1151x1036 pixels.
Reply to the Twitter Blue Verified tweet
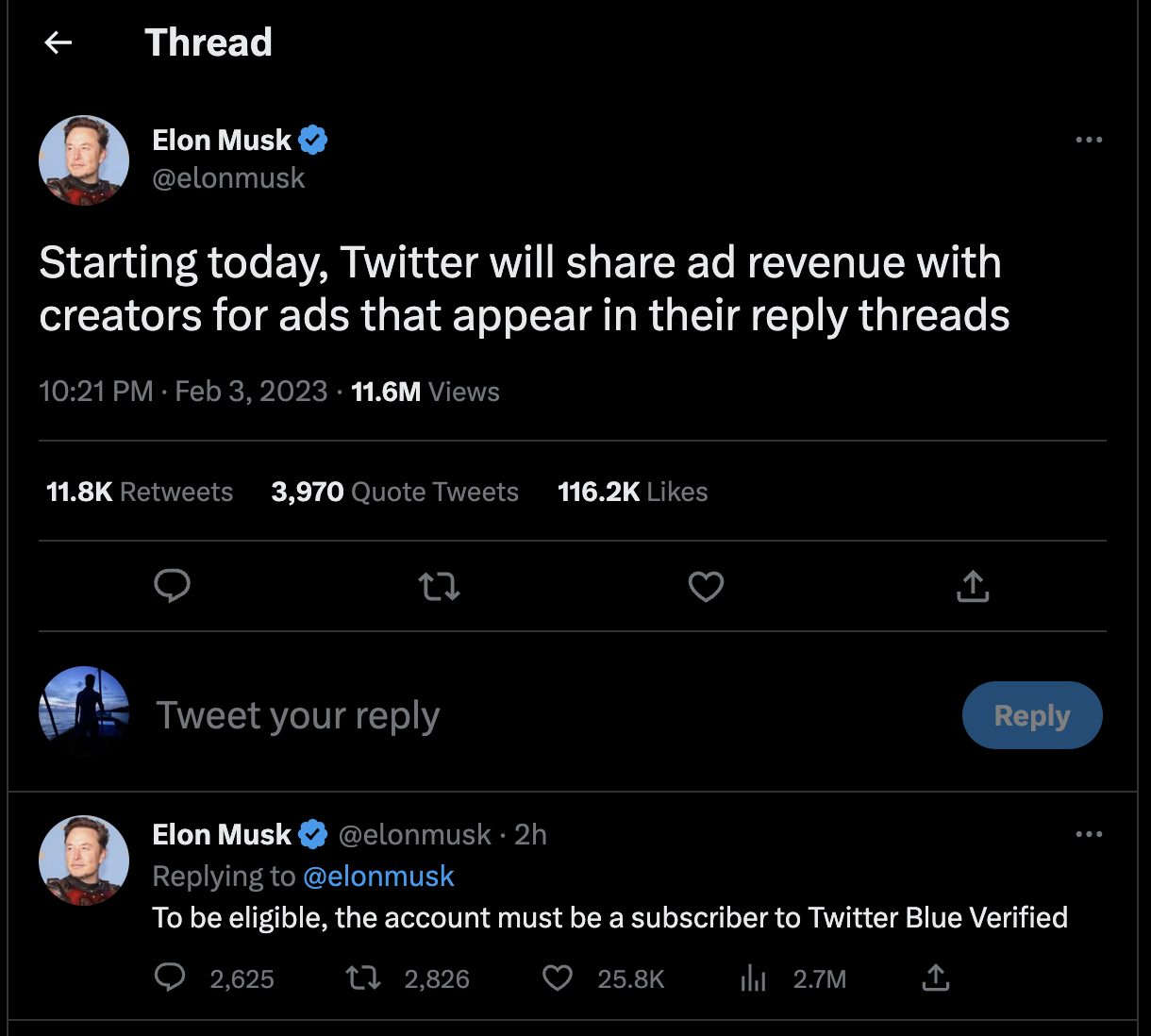(x=170, y=978)
